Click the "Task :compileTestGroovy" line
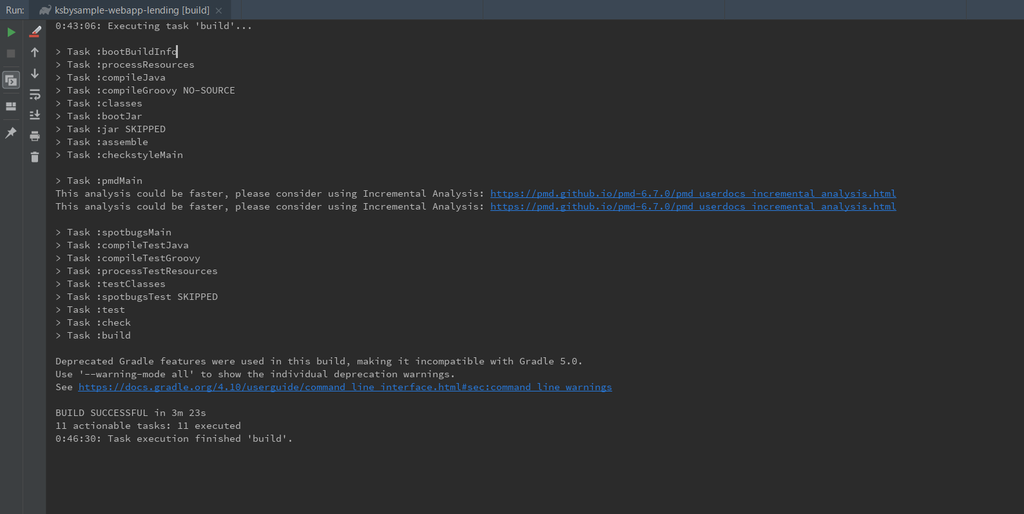The height and width of the screenshot is (514, 1024). 128,258
